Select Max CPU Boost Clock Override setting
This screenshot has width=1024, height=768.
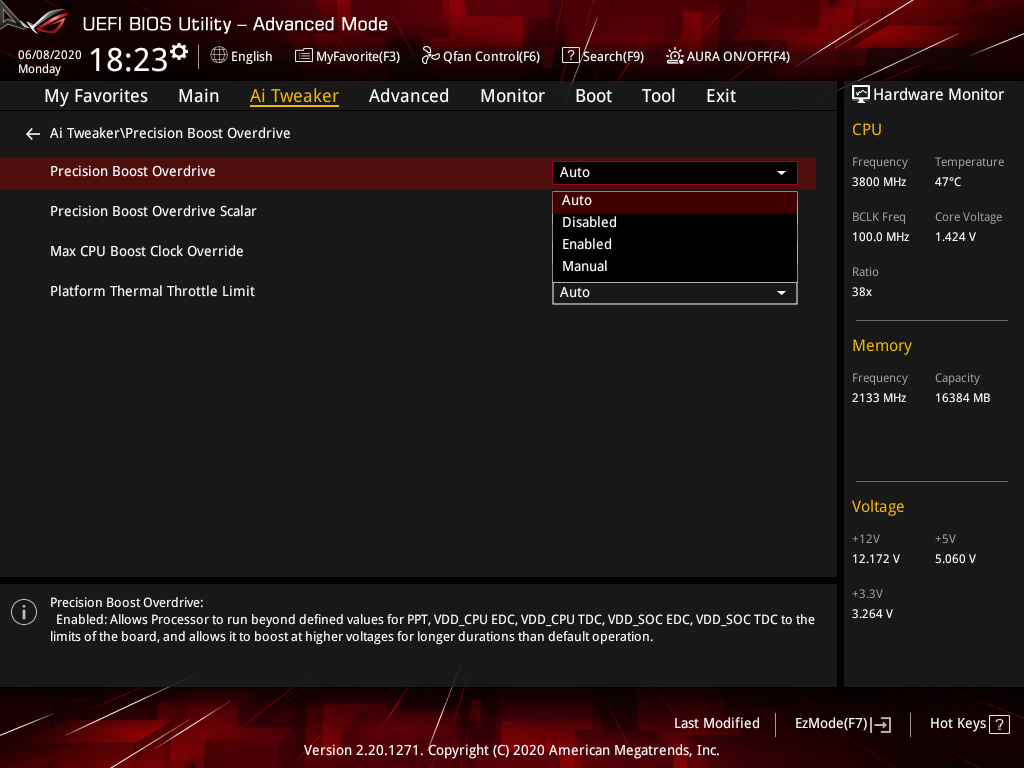click(146, 251)
